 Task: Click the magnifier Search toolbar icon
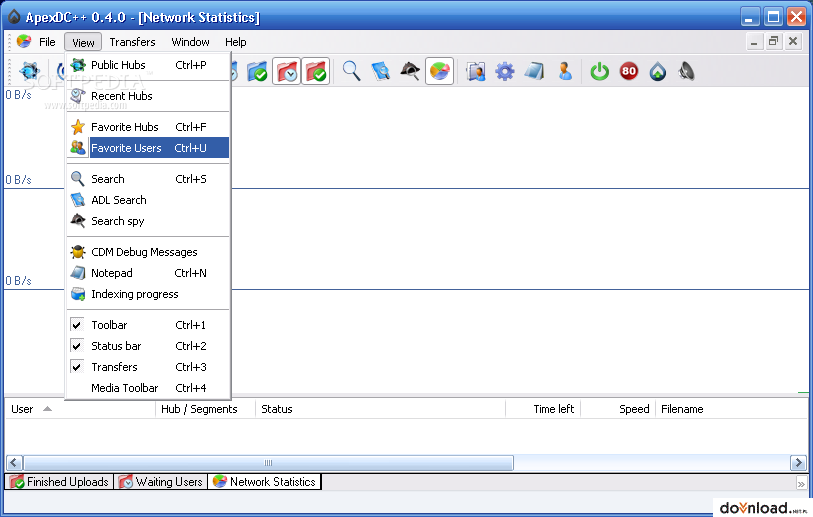352,71
